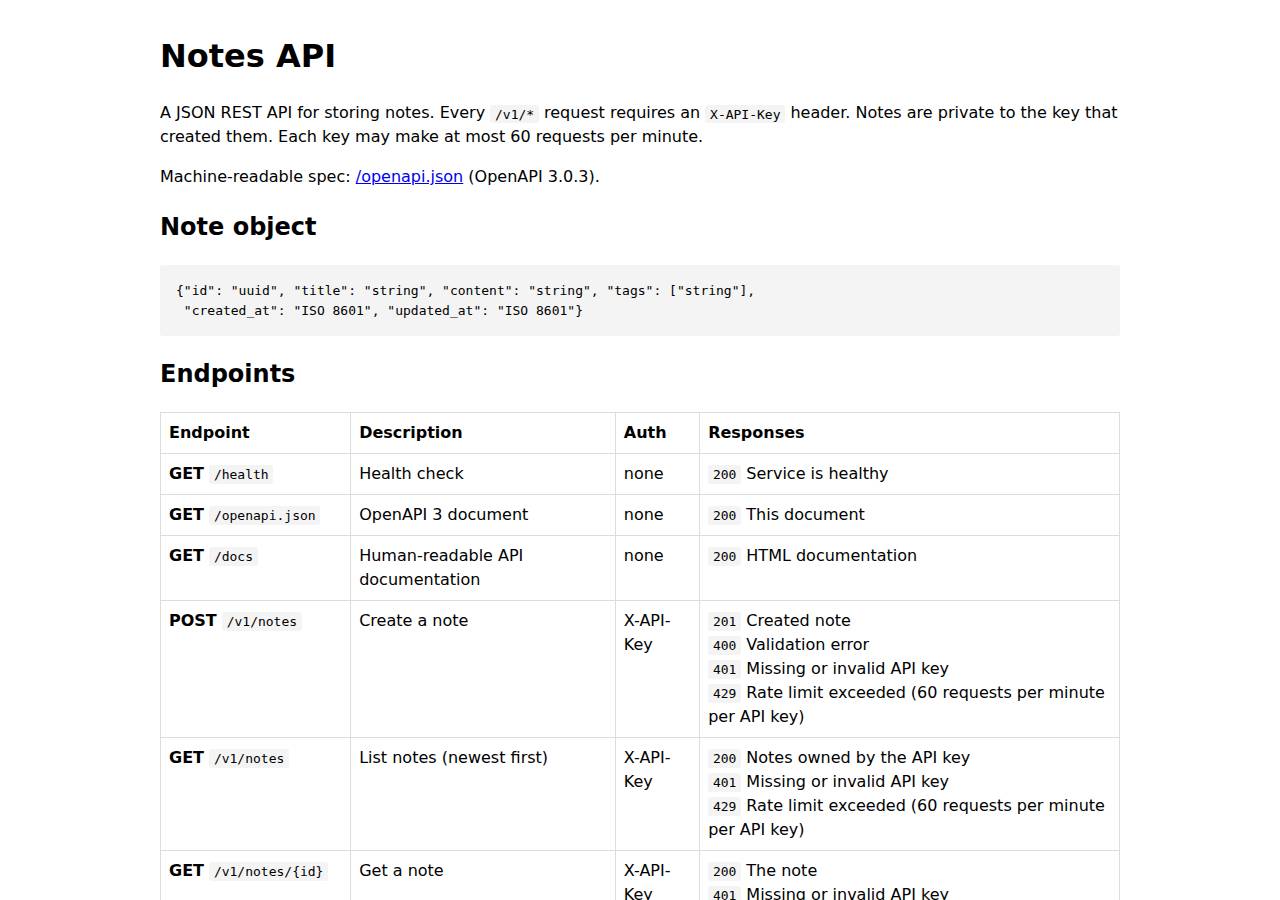Click the Notes API page heading

pos(248,56)
